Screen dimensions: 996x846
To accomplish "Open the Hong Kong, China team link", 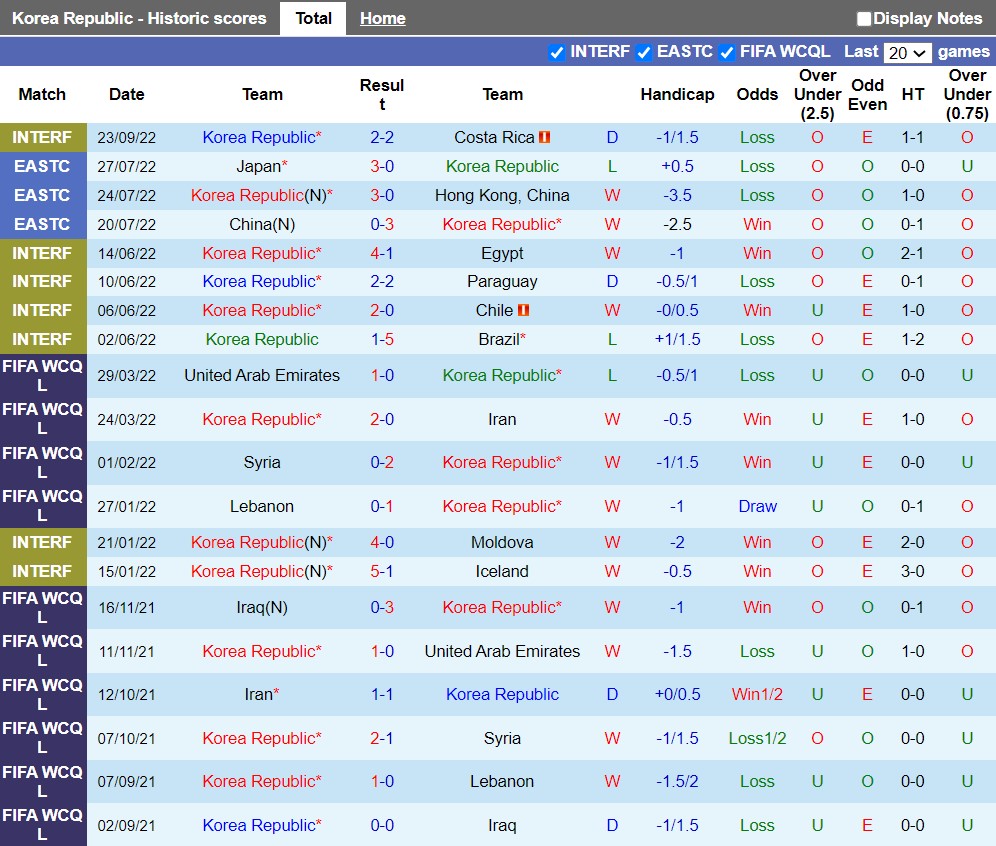I will click(502, 196).
